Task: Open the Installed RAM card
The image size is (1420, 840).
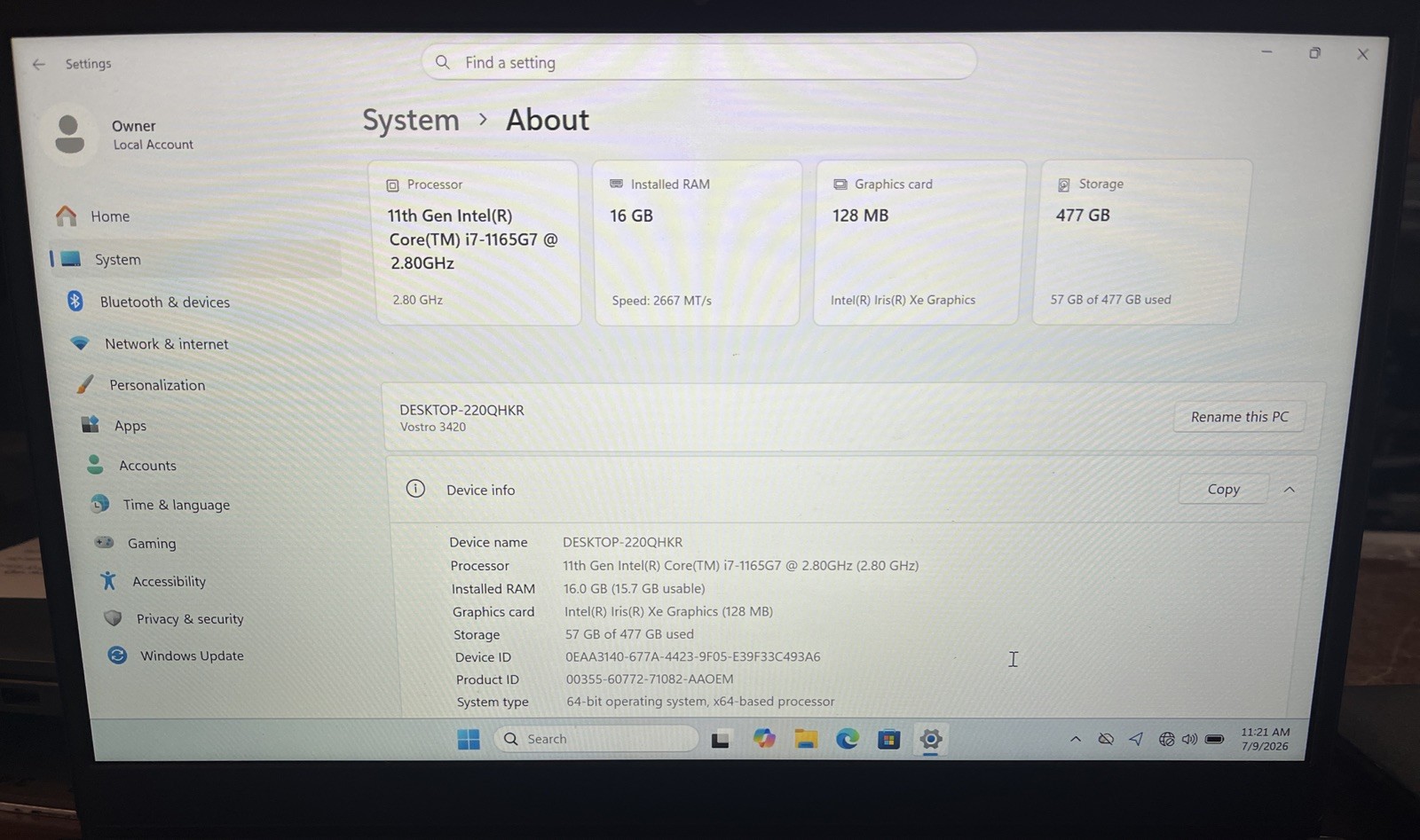Action: click(x=697, y=242)
